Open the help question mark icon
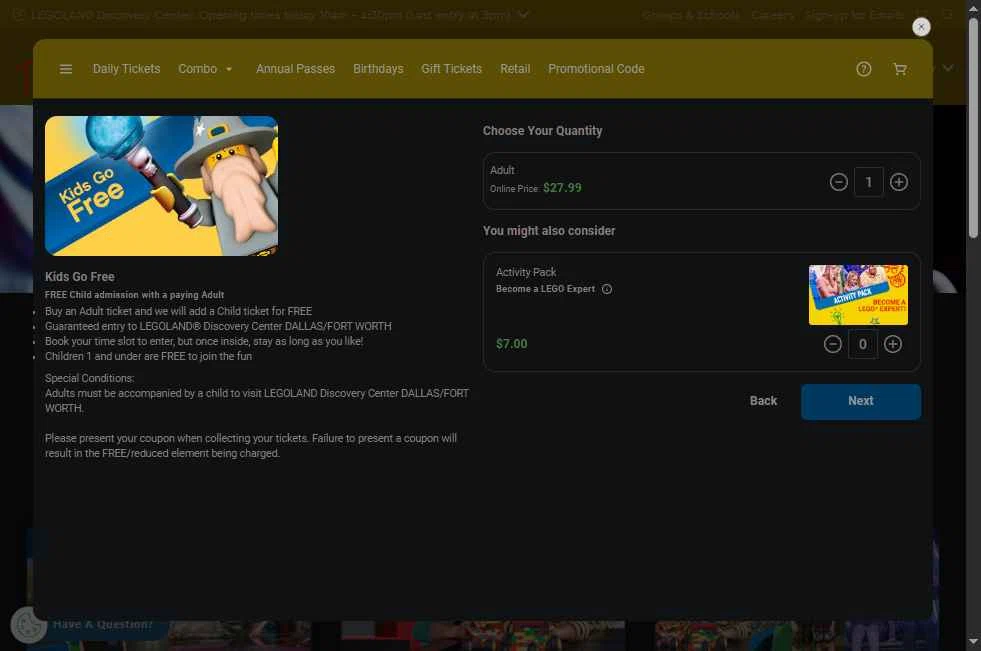This screenshot has width=981, height=651. pyautogui.click(x=863, y=69)
